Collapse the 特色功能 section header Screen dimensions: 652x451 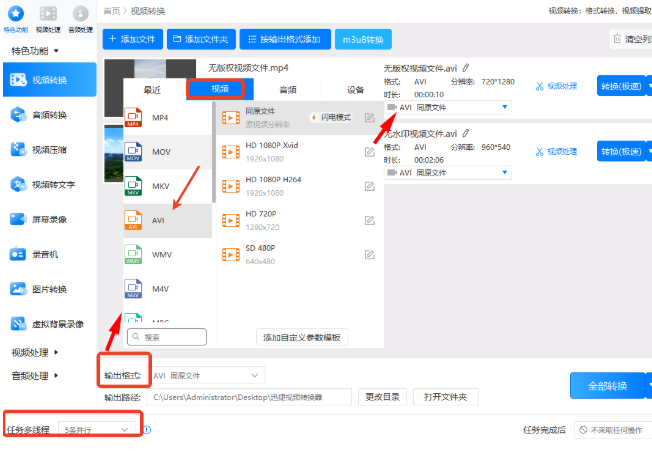(35, 51)
